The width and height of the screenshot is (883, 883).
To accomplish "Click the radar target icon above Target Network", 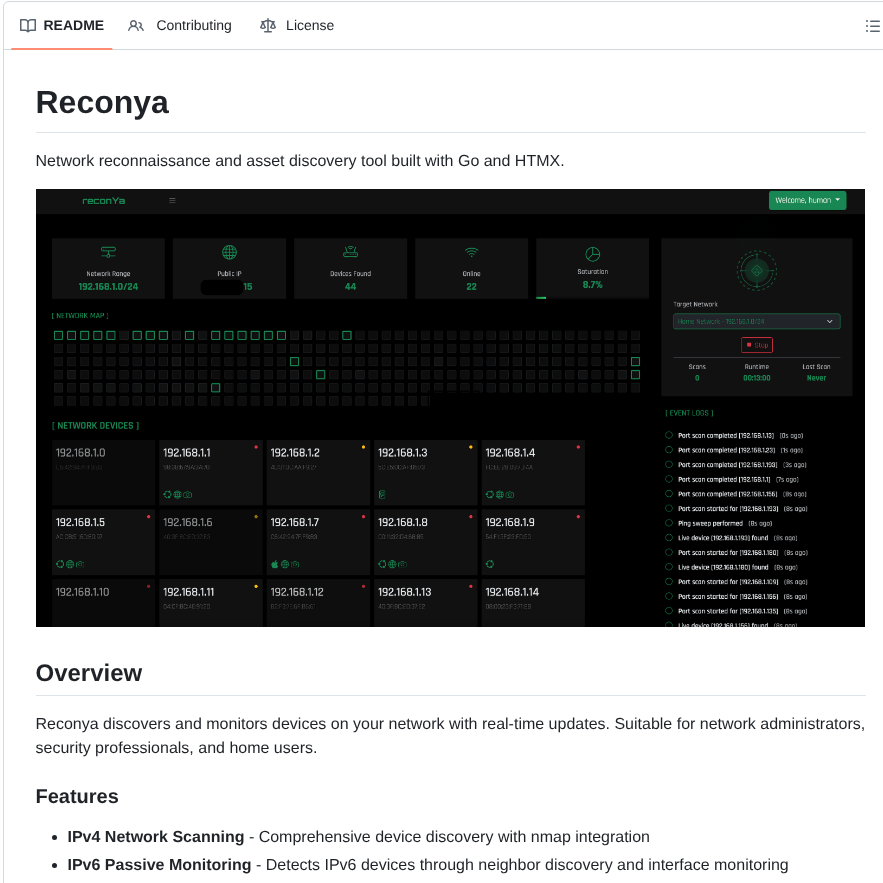I will point(757,271).
